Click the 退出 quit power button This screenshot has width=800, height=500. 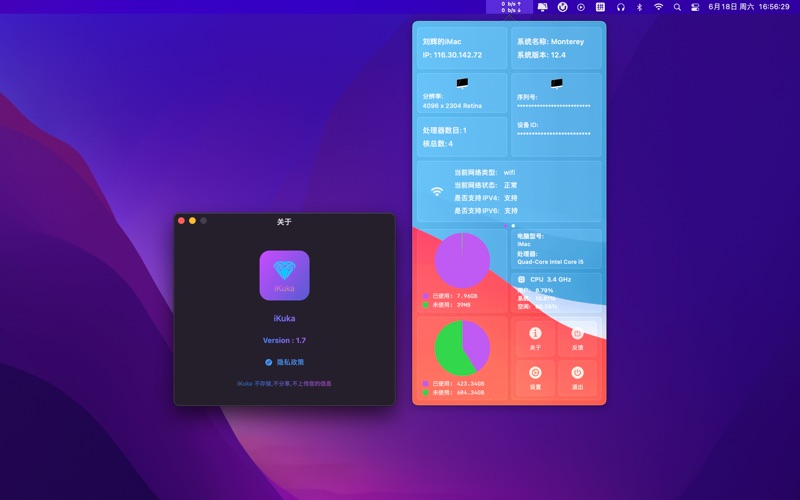(577, 377)
